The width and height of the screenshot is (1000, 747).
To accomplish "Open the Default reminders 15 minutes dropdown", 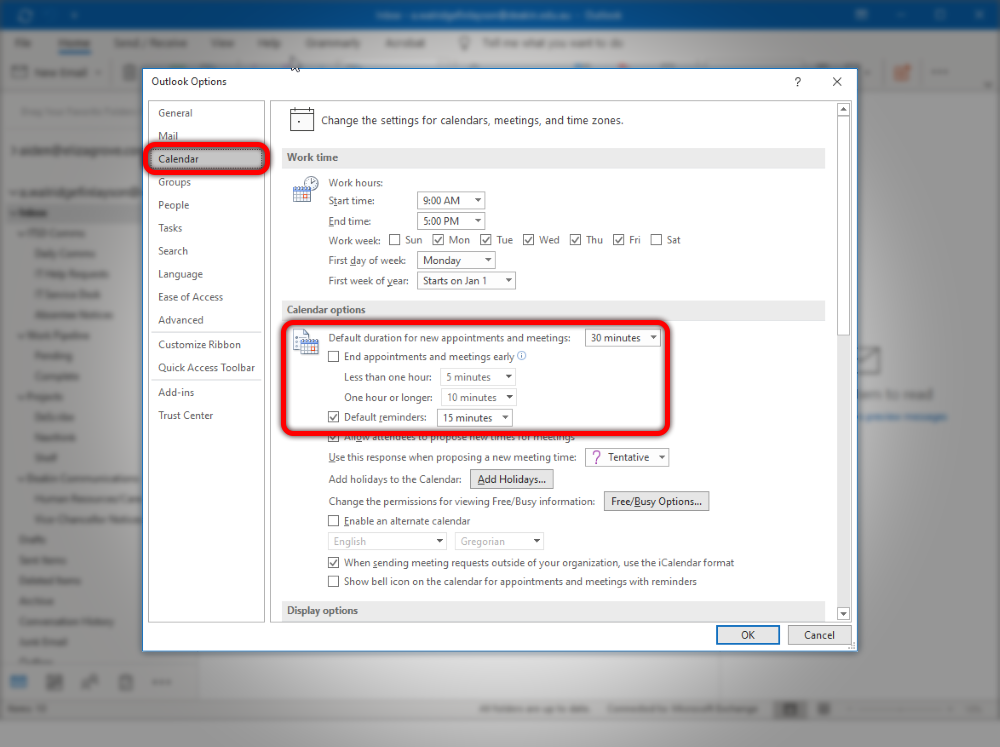I will (x=474, y=418).
